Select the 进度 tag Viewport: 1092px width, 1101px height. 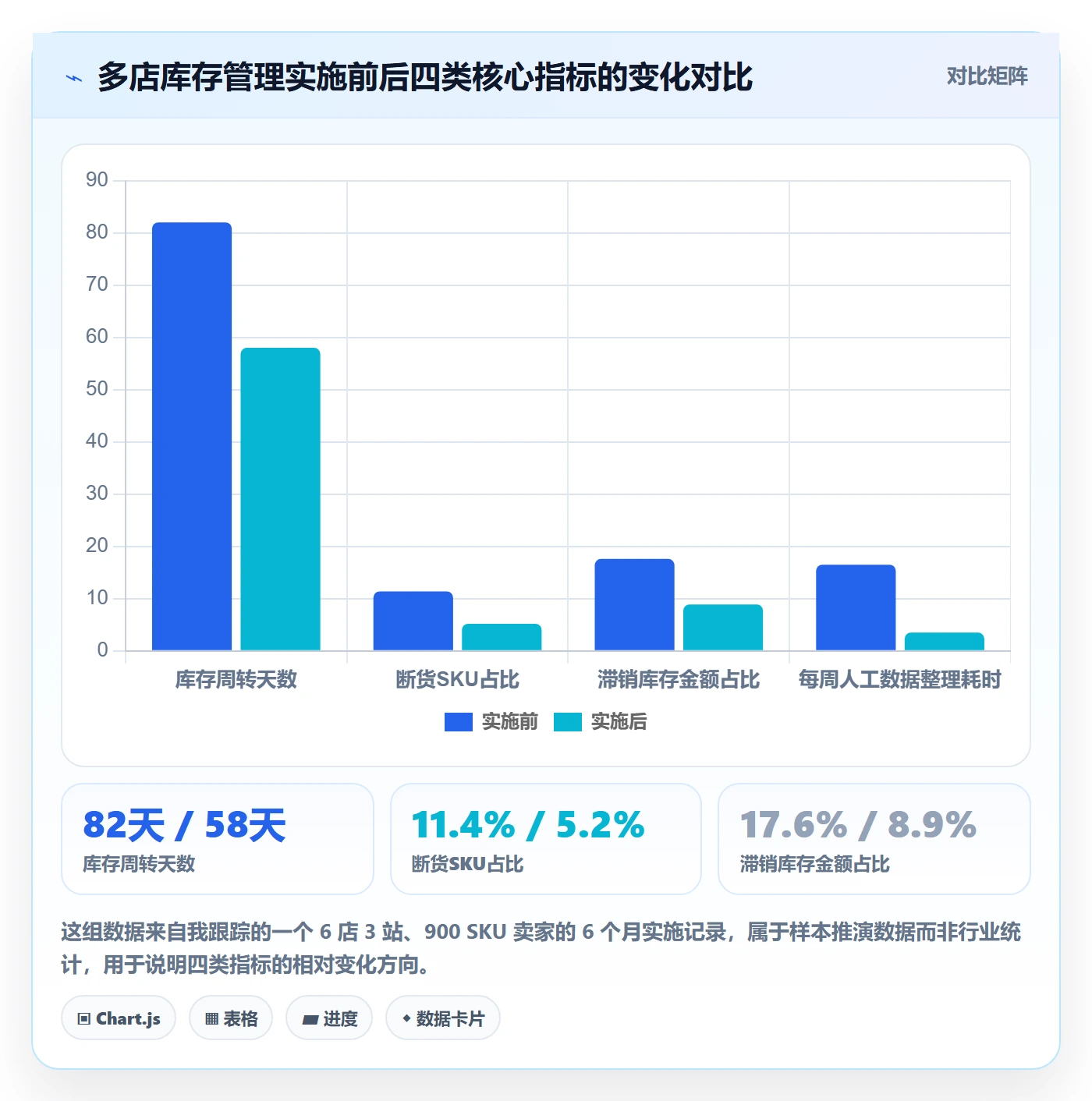329,1018
